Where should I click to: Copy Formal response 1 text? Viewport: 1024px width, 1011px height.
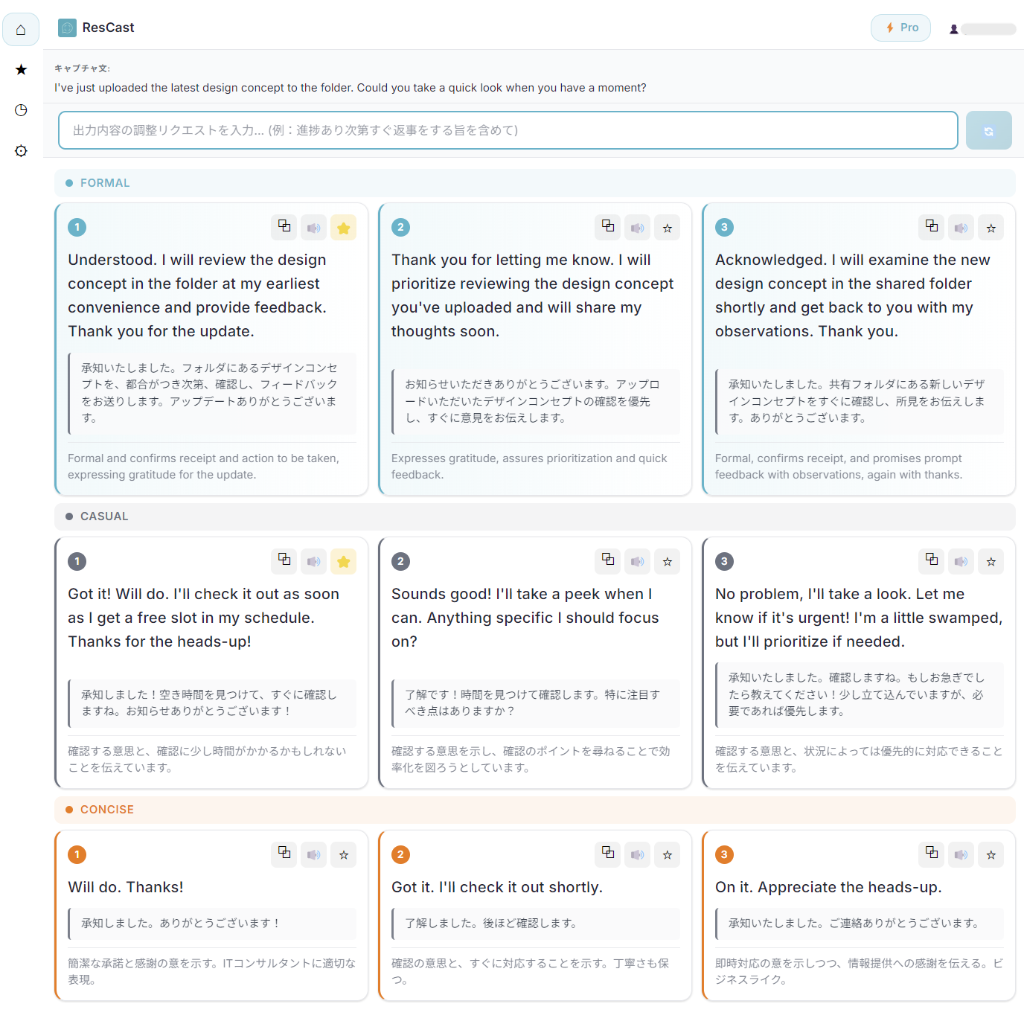[x=284, y=227]
